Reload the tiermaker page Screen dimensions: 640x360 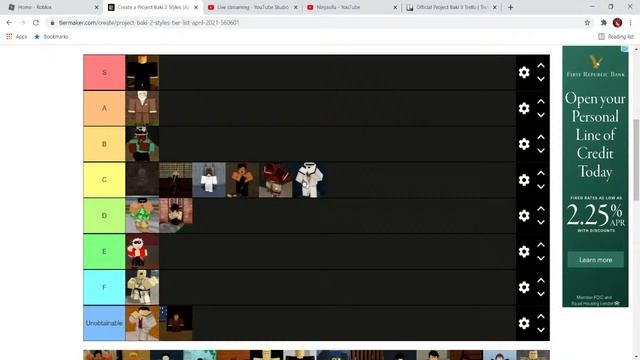coord(36,23)
